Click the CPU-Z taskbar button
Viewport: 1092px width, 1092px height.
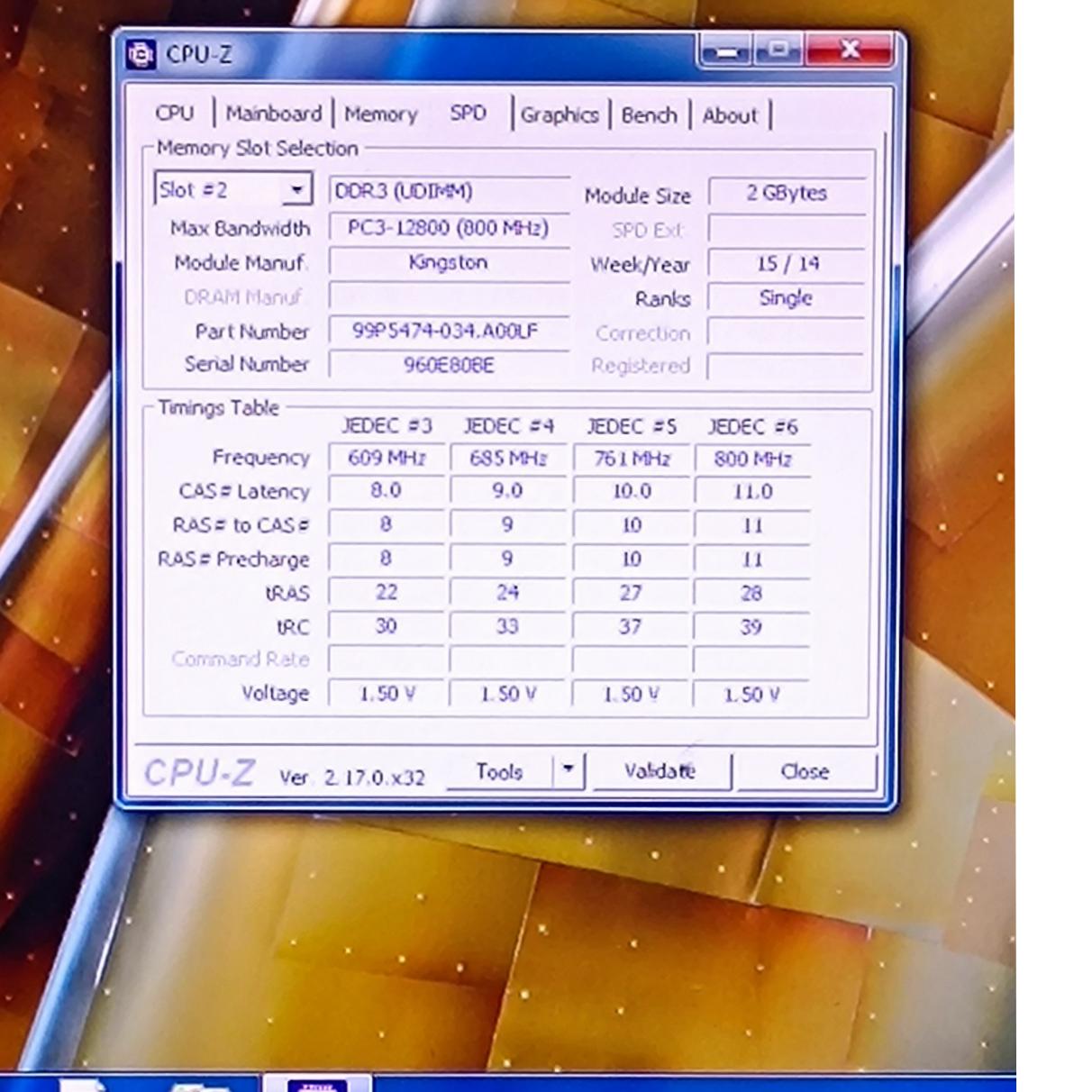tap(316, 1082)
